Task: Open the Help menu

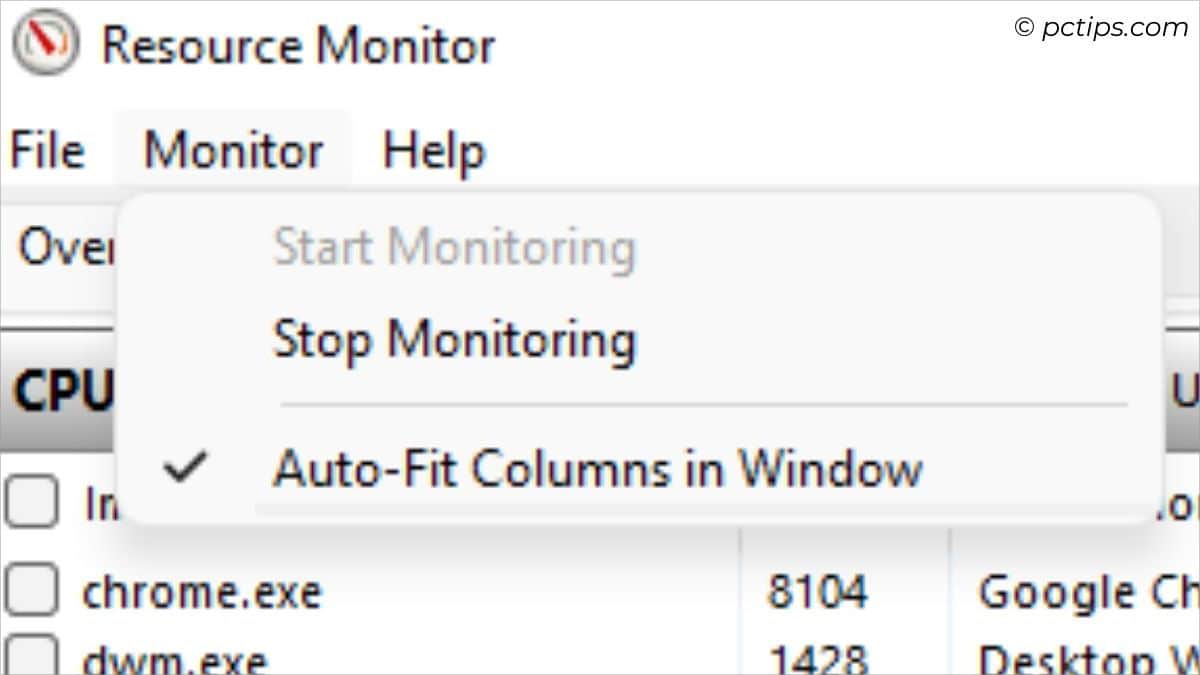Action: click(x=432, y=150)
